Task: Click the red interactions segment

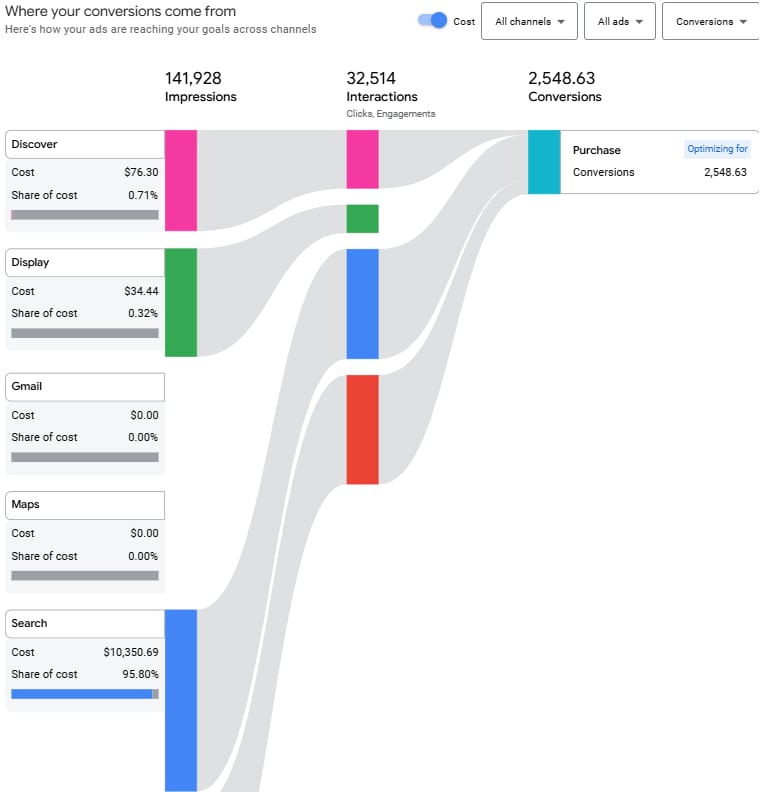Action: pos(362,429)
